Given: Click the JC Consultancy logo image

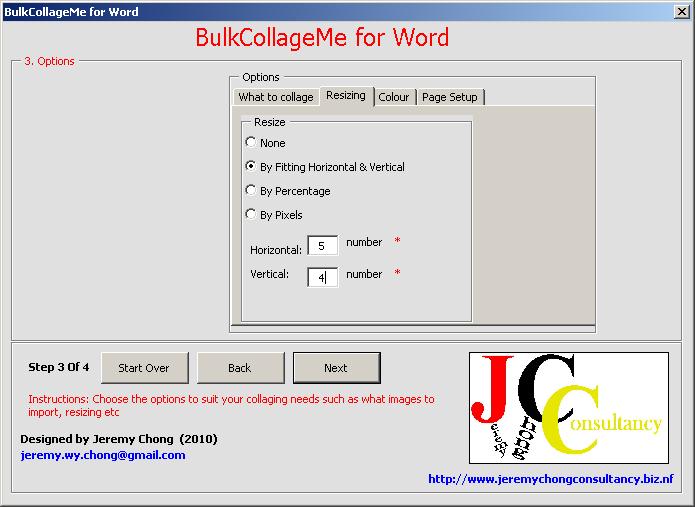Looking at the screenshot, I should coord(569,408).
